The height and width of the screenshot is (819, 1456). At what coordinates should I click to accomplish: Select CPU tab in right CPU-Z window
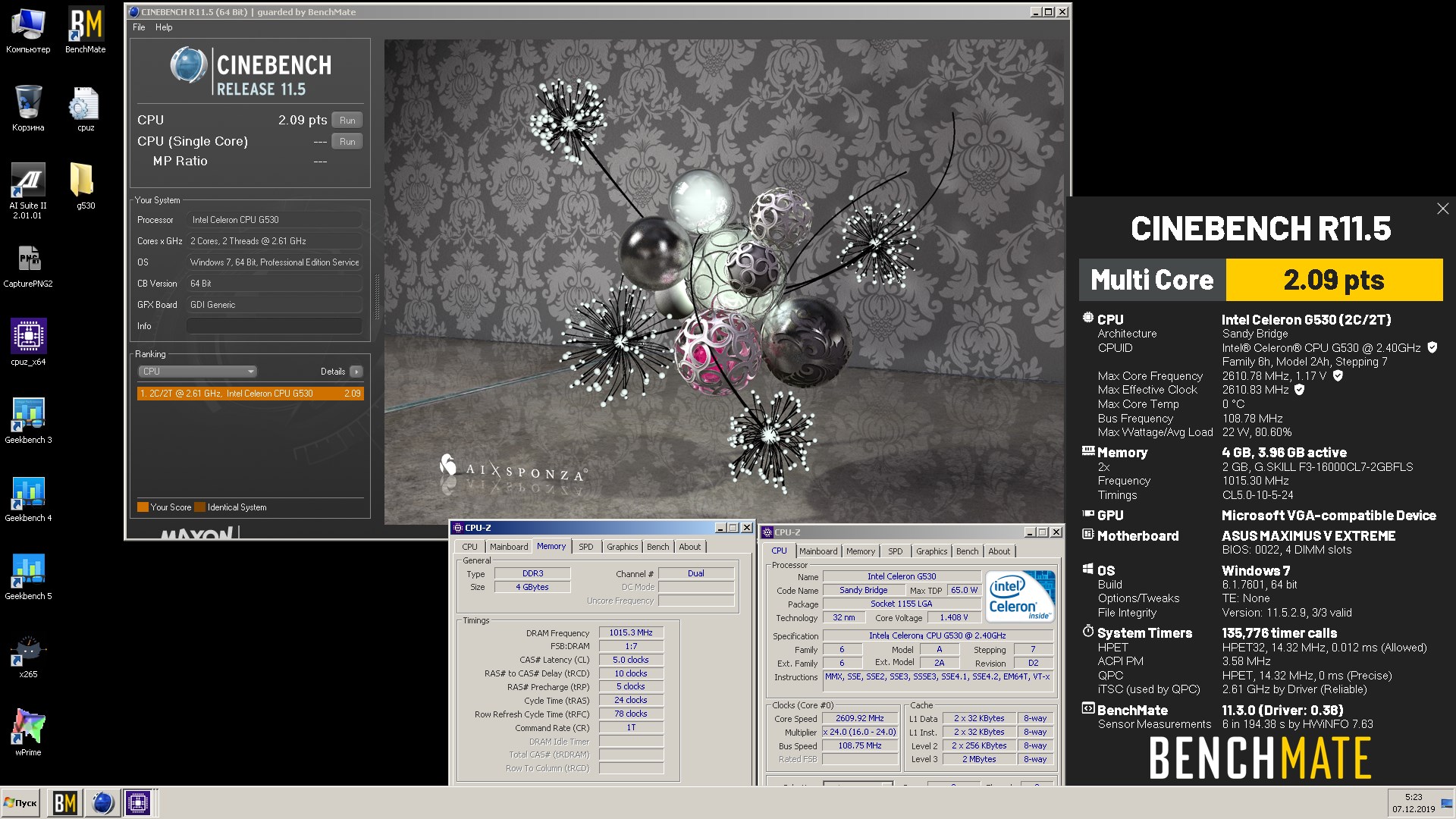click(779, 551)
